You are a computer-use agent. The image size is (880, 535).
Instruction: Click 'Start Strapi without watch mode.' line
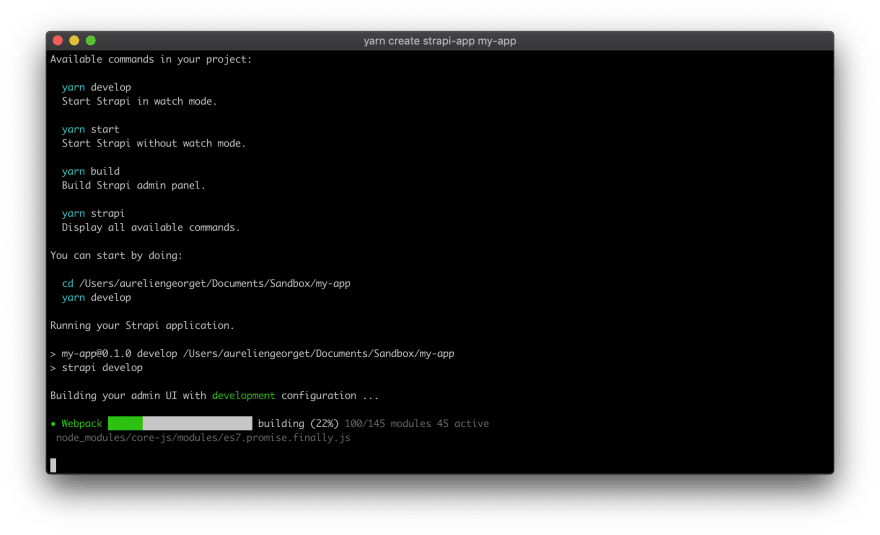pos(154,144)
